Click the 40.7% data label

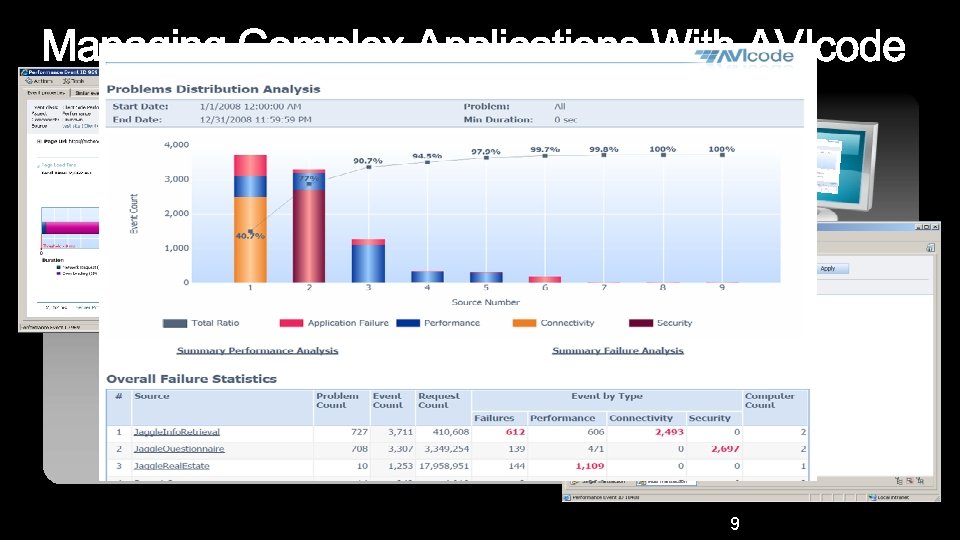pyautogui.click(x=250, y=236)
